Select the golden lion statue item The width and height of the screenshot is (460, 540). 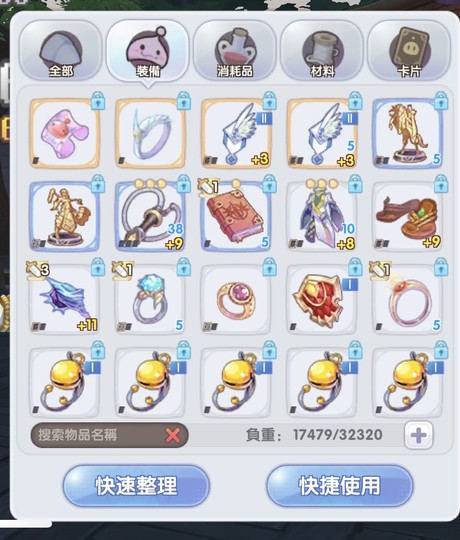pyautogui.click(x=408, y=133)
